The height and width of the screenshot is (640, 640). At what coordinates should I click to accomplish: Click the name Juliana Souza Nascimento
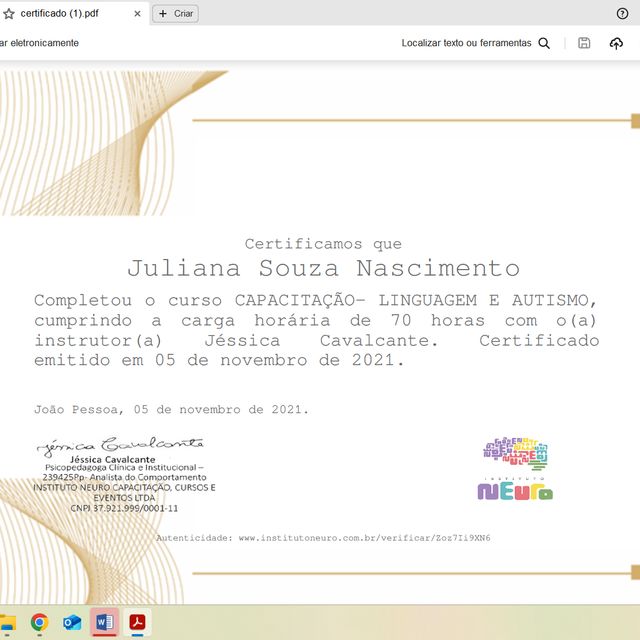[x=323, y=268]
